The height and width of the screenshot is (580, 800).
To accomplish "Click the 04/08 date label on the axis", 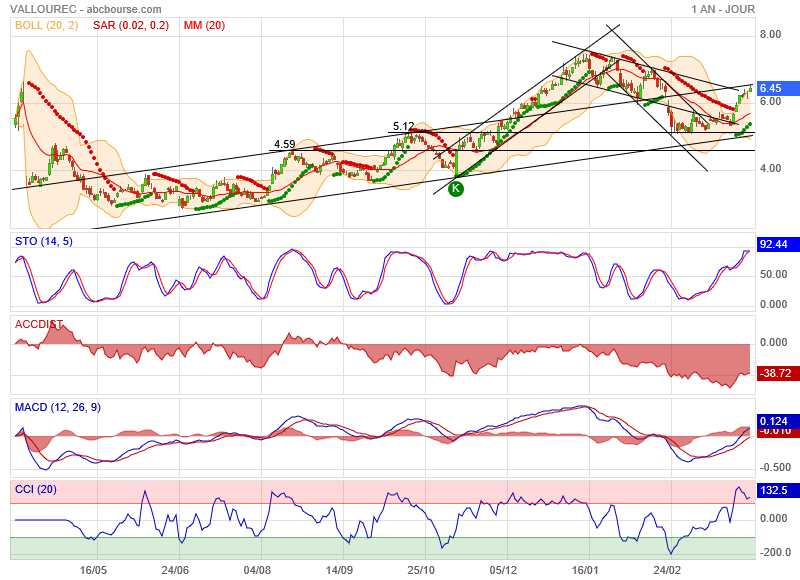I will tap(257, 570).
